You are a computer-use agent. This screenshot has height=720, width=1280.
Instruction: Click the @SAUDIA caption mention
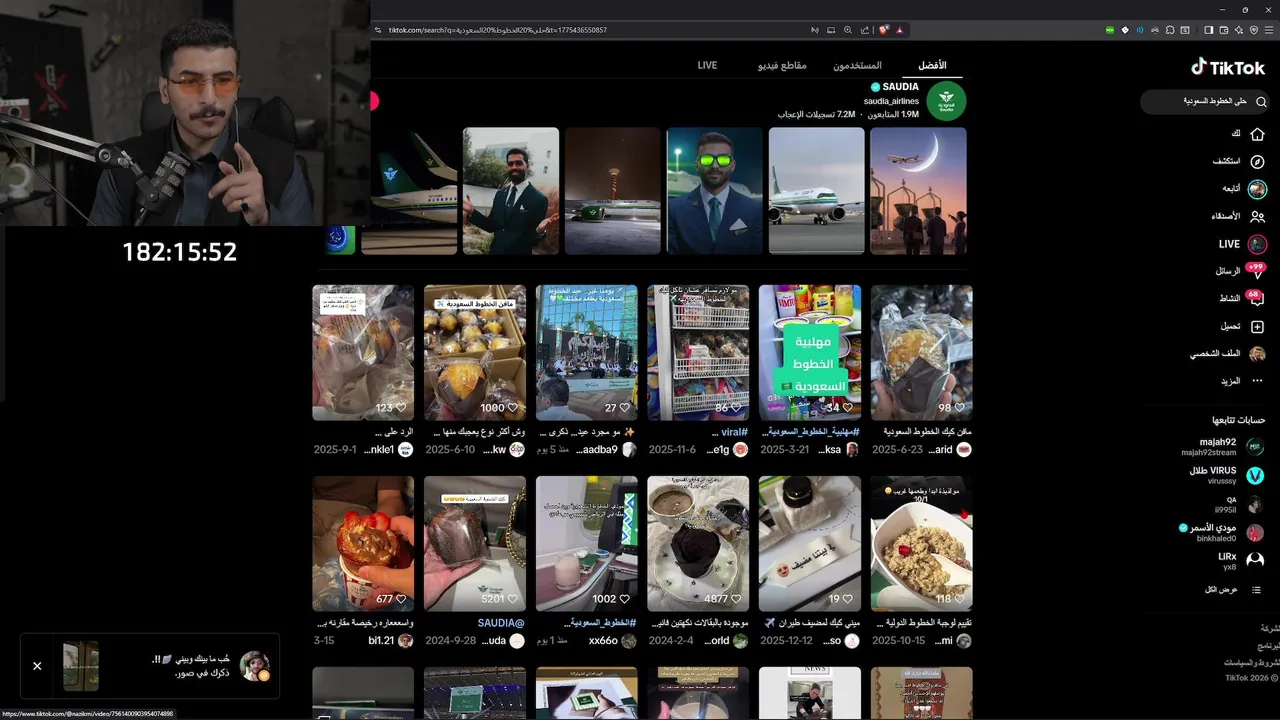pyautogui.click(x=501, y=623)
